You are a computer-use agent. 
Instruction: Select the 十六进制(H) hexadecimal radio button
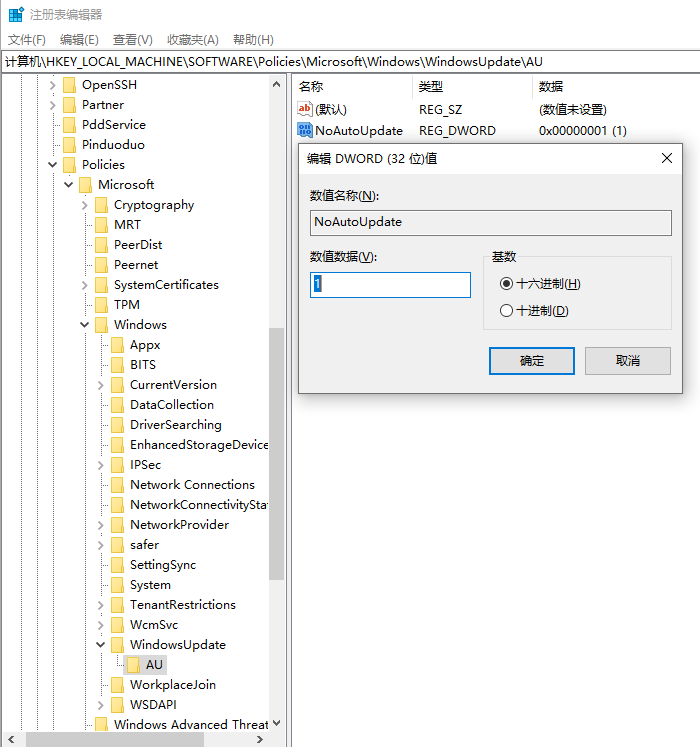click(506, 284)
